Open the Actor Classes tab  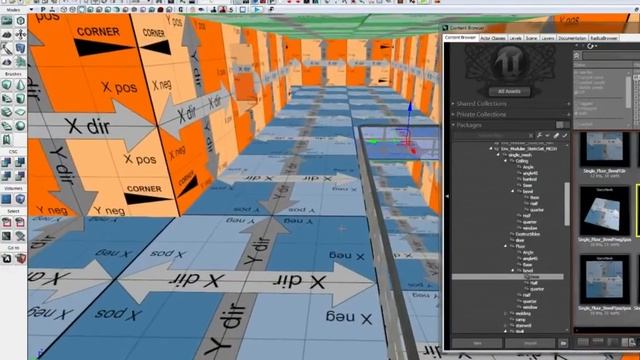[x=493, y=38]
